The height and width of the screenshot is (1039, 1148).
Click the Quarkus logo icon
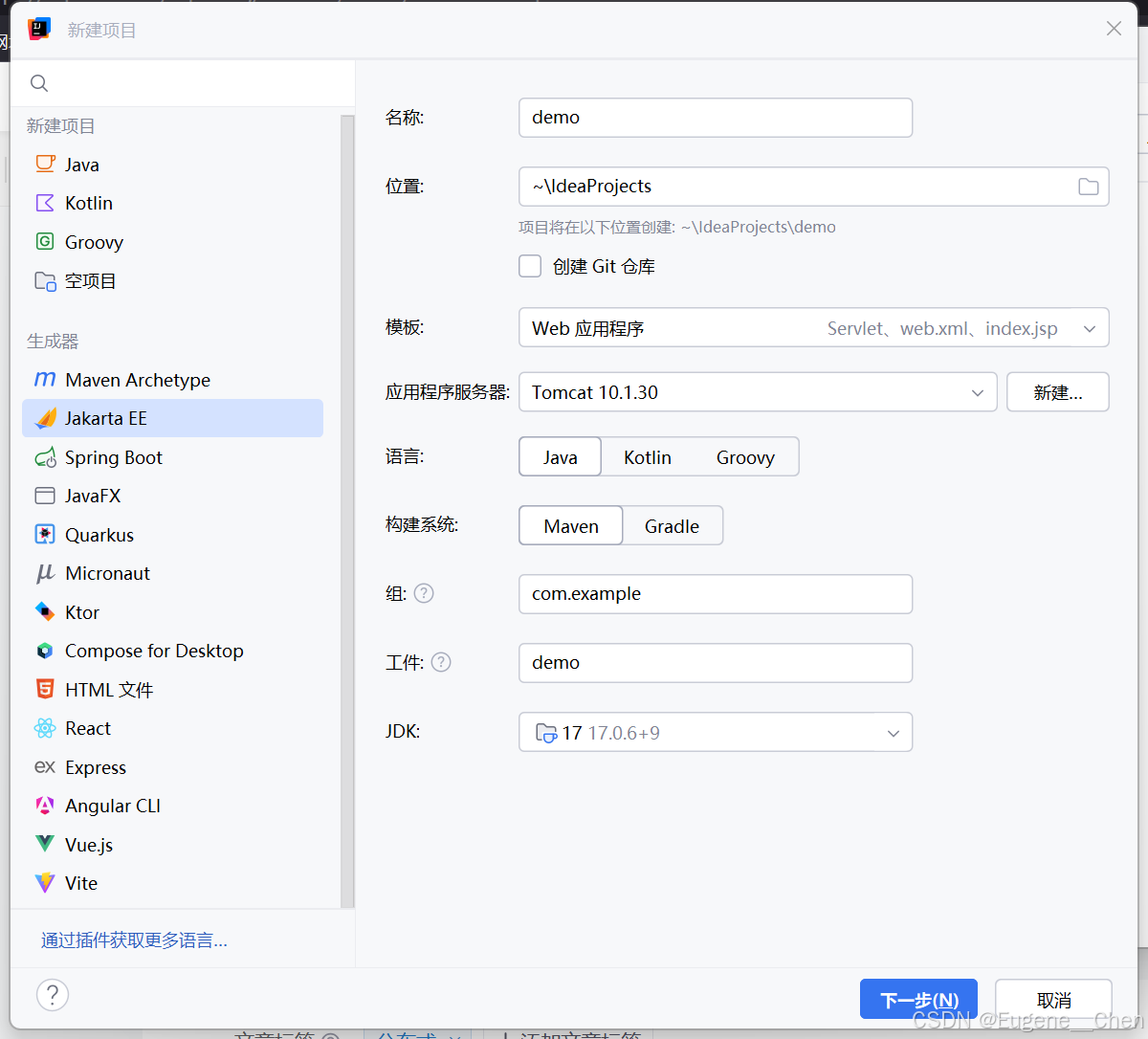pyautogui.click(x=45, y=534)
